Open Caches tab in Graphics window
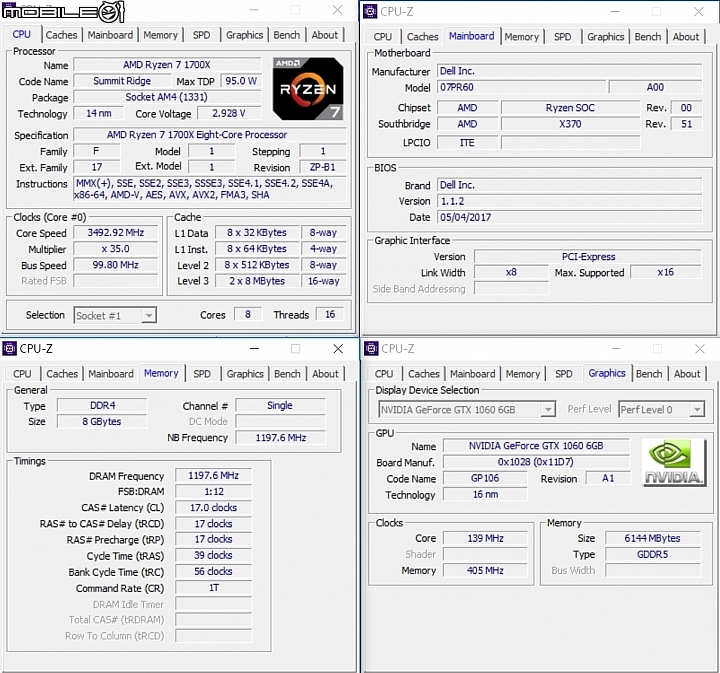The height and width of the screenshot is (673, 720). click(424, 374)
